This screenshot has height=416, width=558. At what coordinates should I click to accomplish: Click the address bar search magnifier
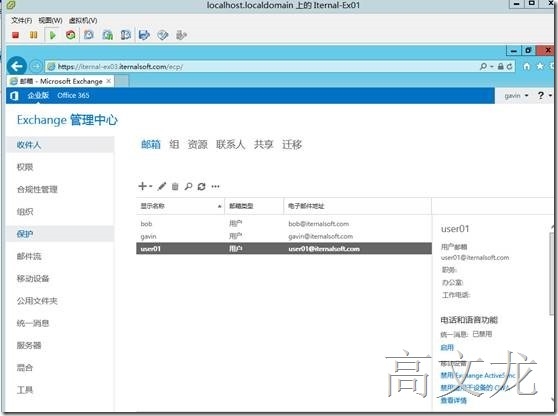pos(483,67)
